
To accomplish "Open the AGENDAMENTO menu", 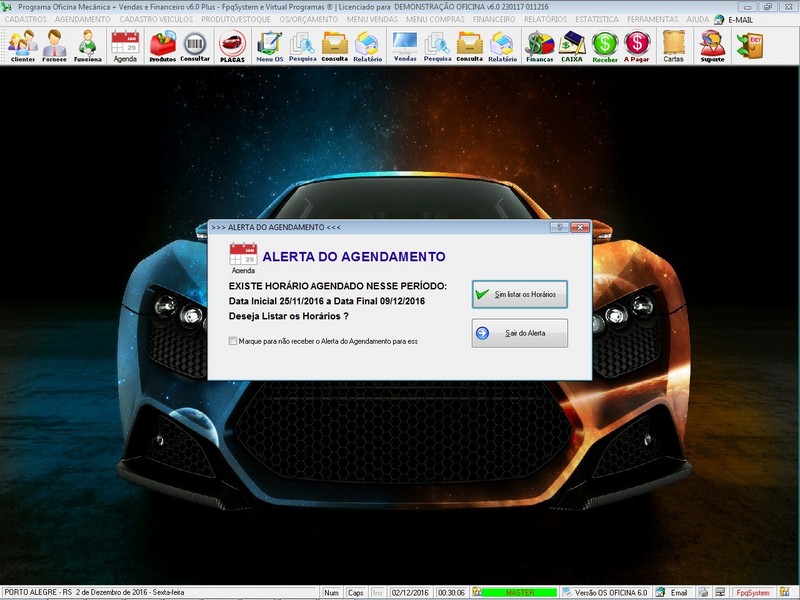I will [83, 19].
